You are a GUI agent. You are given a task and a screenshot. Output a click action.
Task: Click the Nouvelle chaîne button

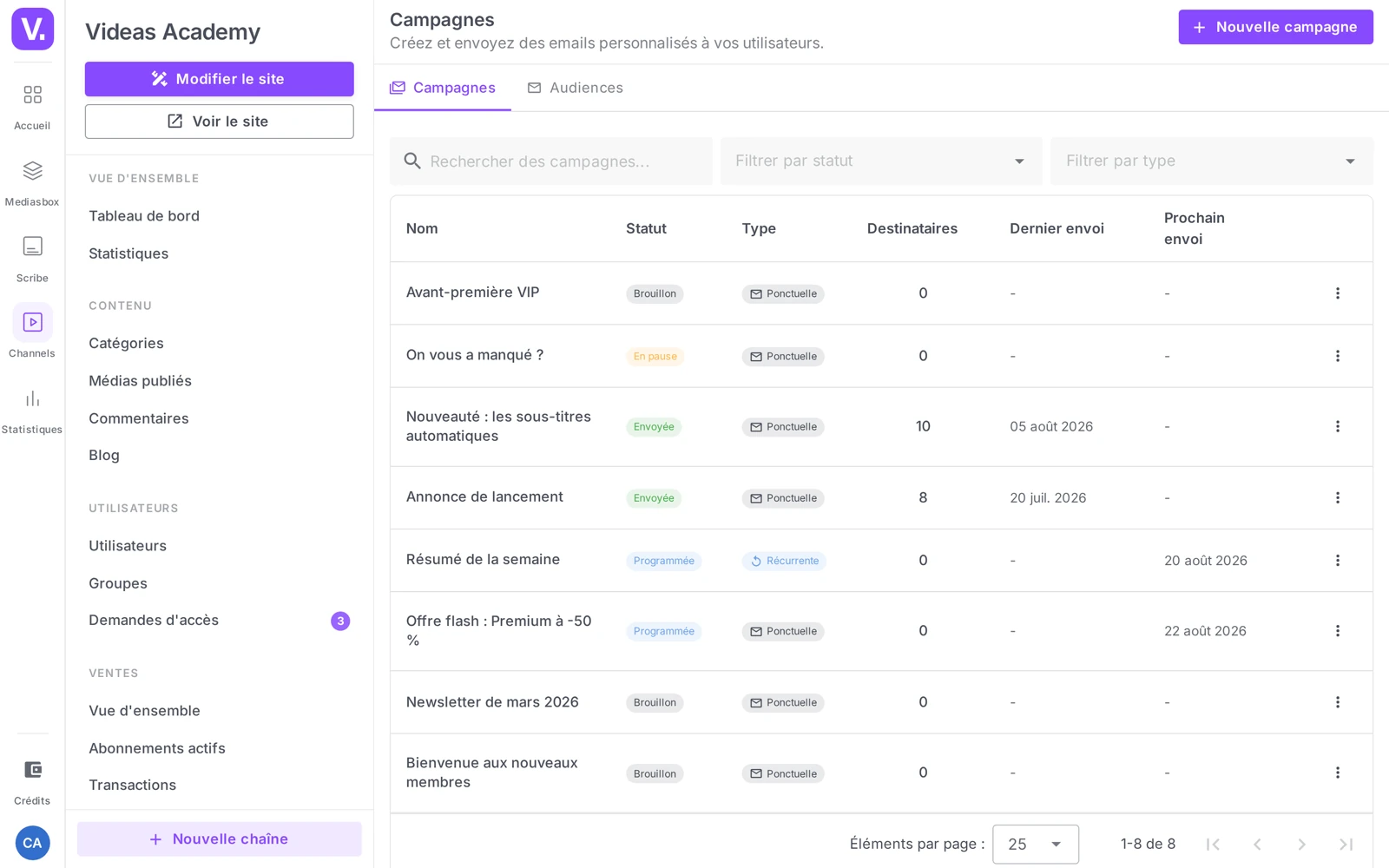219,839
